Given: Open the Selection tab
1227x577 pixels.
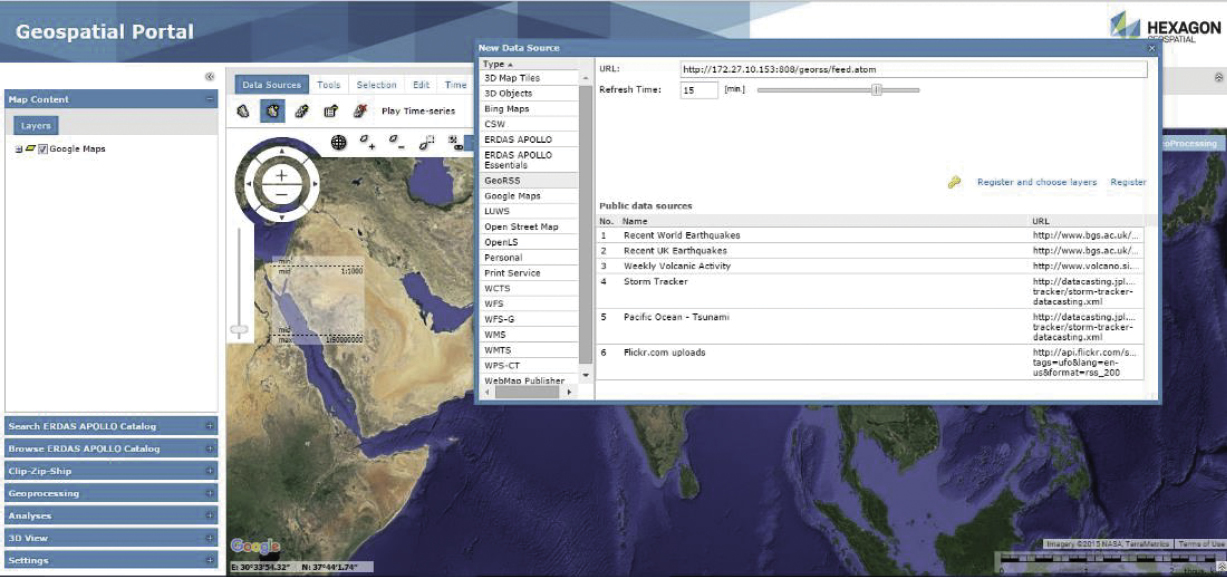Looking at the screenshot, I should (x=378, y=84).
